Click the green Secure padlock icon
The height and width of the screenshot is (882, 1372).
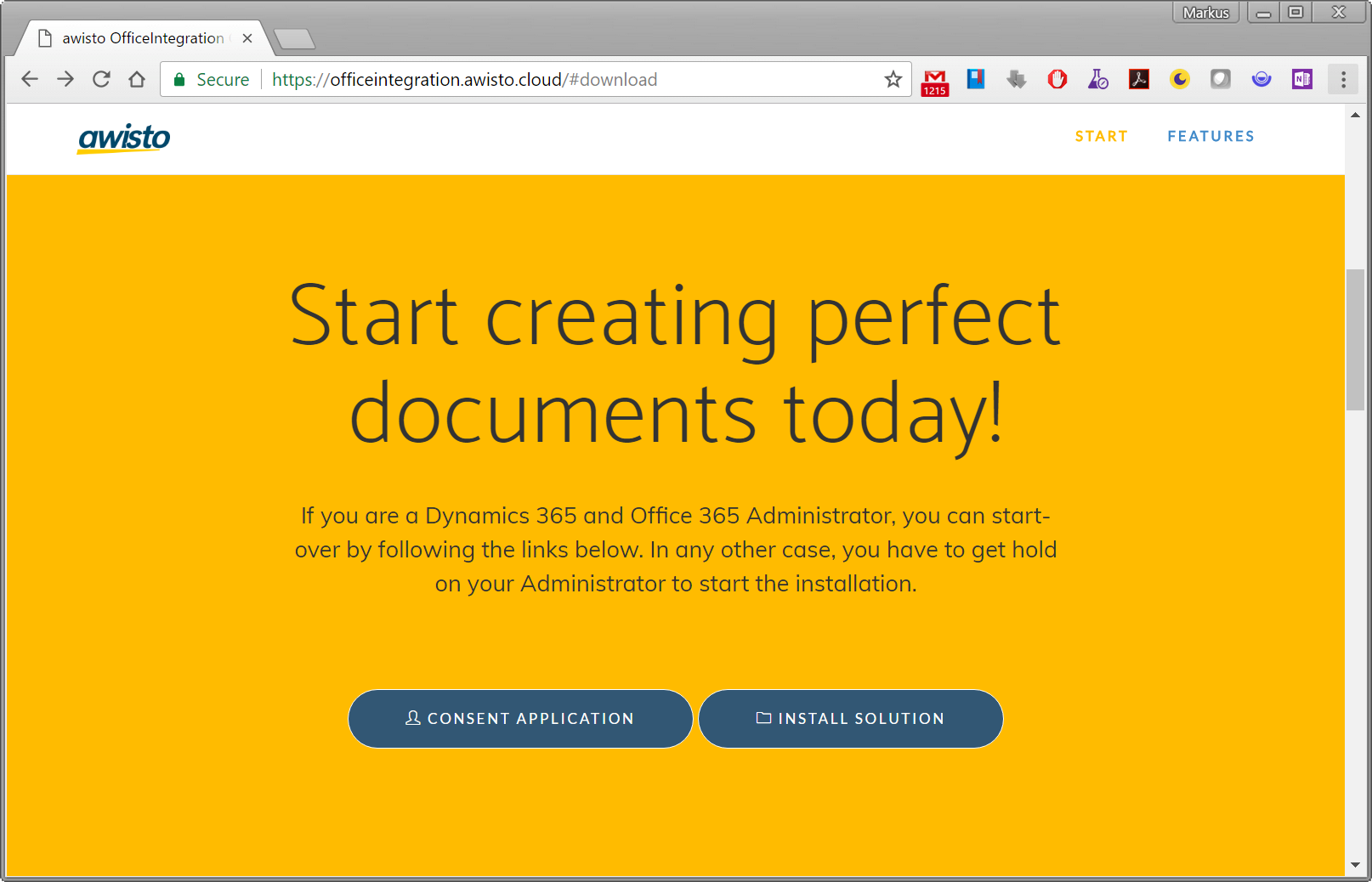(179, 79)
